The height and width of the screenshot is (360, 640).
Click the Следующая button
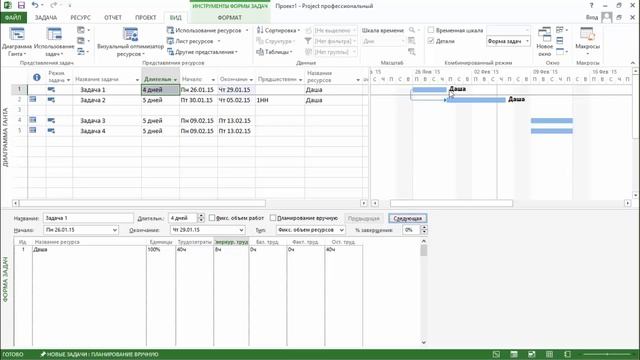pos(407,218)
